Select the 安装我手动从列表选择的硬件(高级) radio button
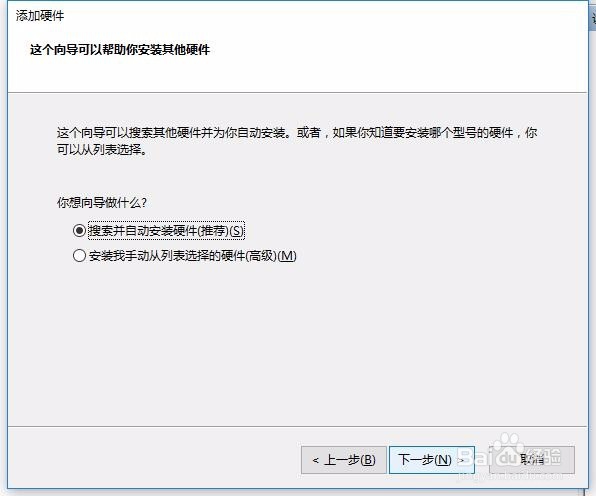 (79, 255)
